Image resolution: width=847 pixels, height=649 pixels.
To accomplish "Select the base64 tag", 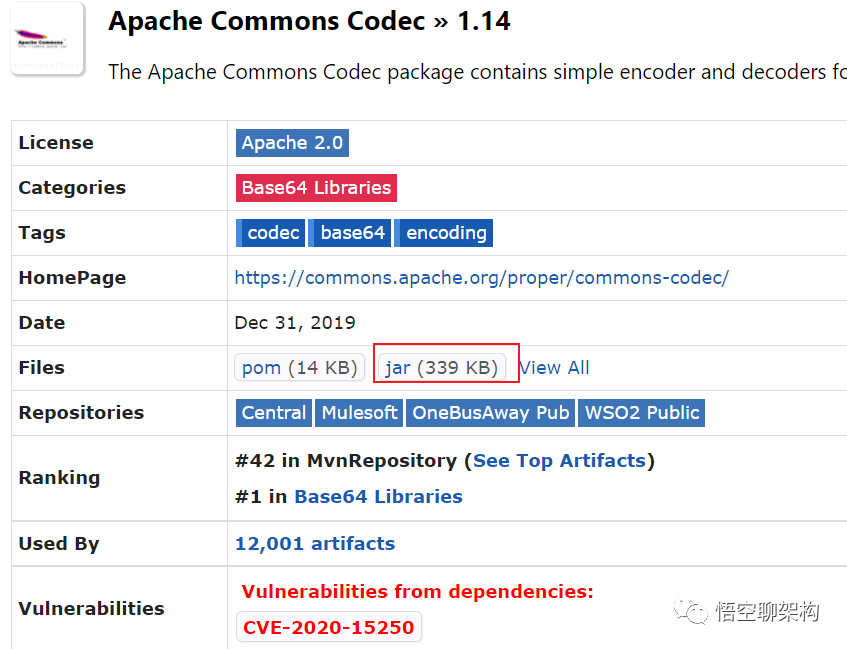I will (351, 233).
